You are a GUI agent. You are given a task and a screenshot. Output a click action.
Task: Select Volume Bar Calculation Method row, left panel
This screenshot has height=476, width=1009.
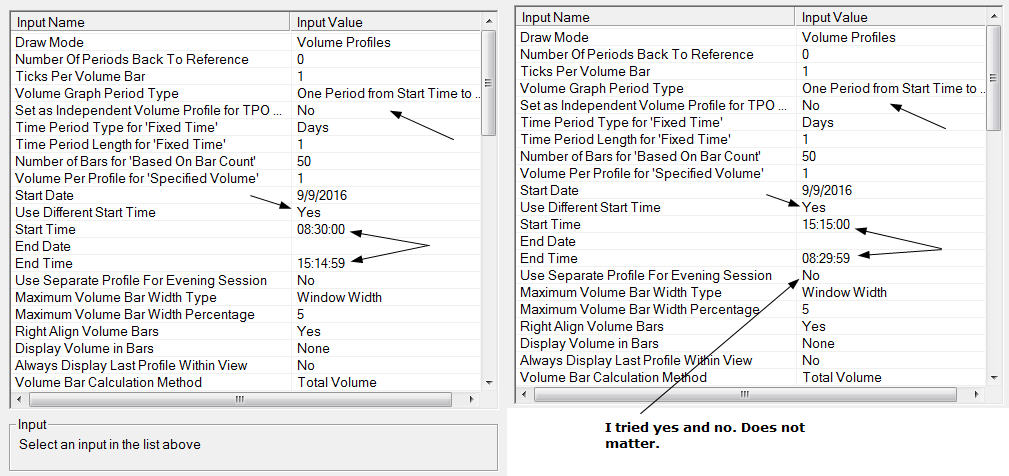pyautogui.click(x=246, y=383)
